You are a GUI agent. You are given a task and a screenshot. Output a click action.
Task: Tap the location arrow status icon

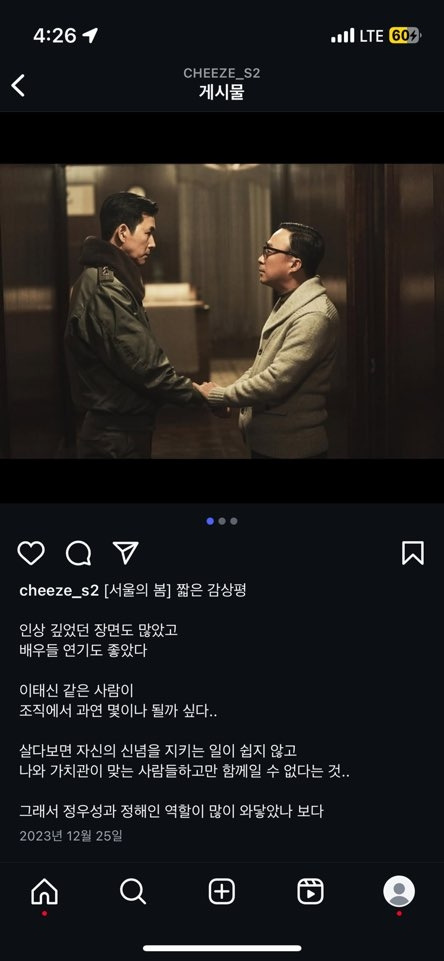90,36
